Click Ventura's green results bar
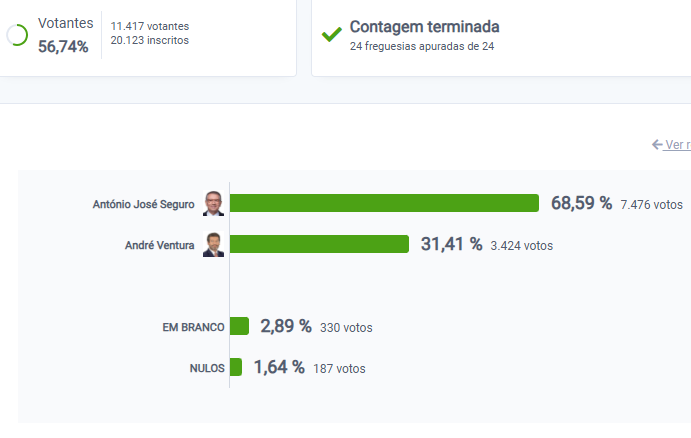This screenshot has height=438, width=691. pyautogui.click(x=319, y=245)
